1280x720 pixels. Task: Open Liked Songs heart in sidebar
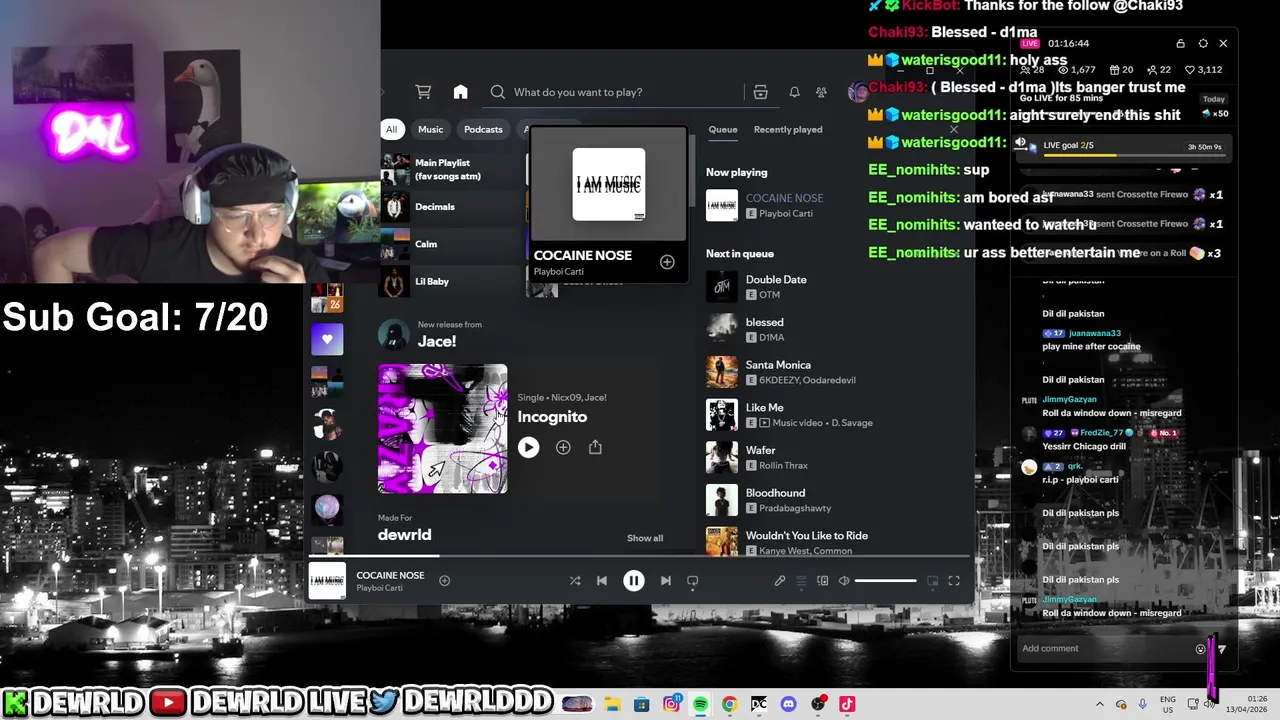(327, 339)
